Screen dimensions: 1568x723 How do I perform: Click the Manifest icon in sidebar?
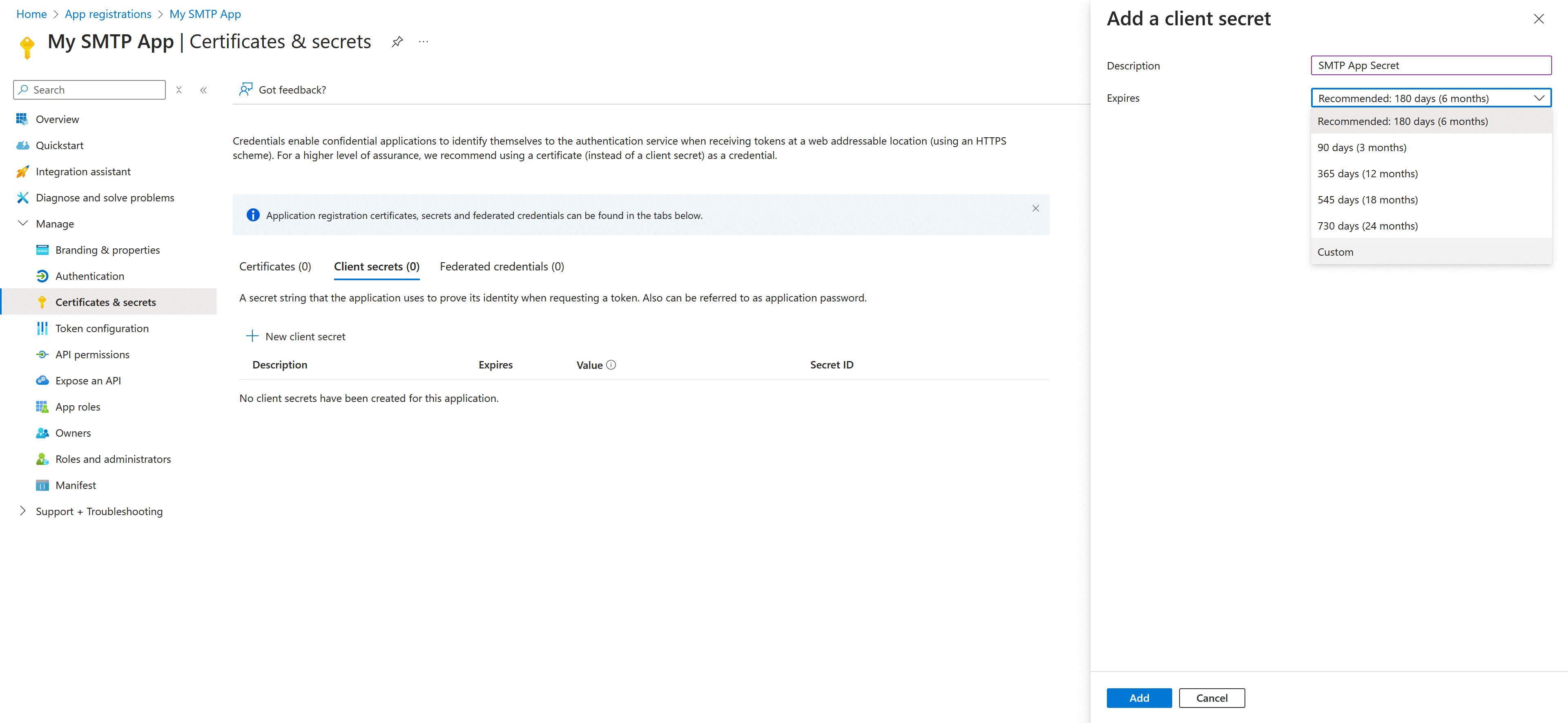pyautogui.click(x=42, y=486)
